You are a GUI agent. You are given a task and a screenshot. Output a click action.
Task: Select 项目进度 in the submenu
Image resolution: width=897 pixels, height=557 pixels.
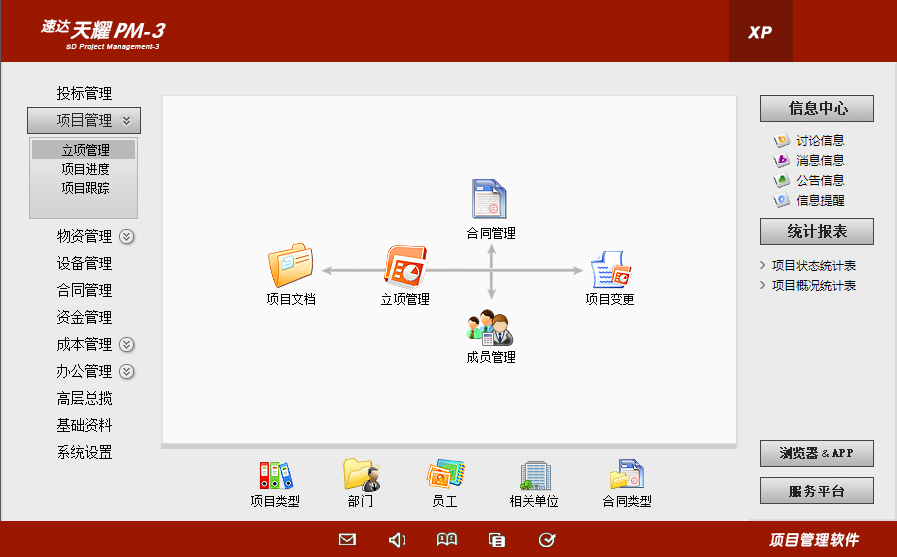[x=85, y=169]
